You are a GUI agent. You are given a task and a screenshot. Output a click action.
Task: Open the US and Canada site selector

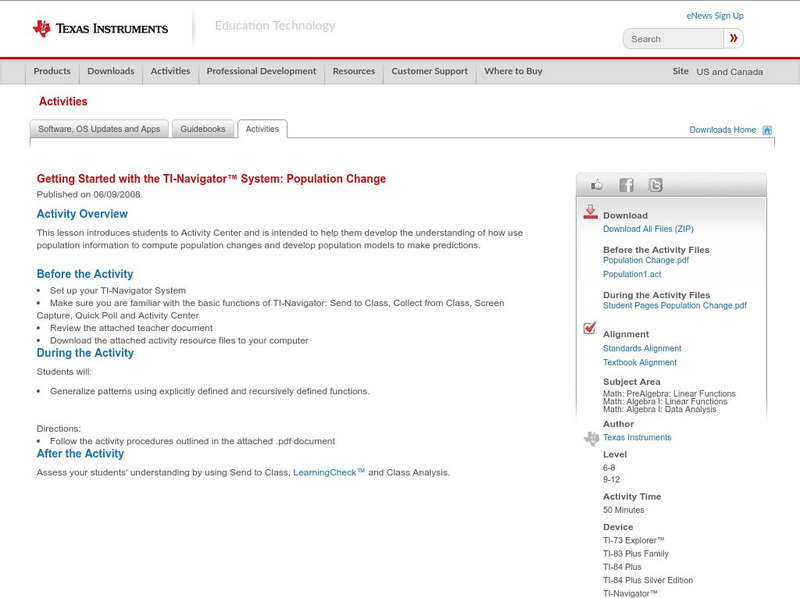pos(730,72)
